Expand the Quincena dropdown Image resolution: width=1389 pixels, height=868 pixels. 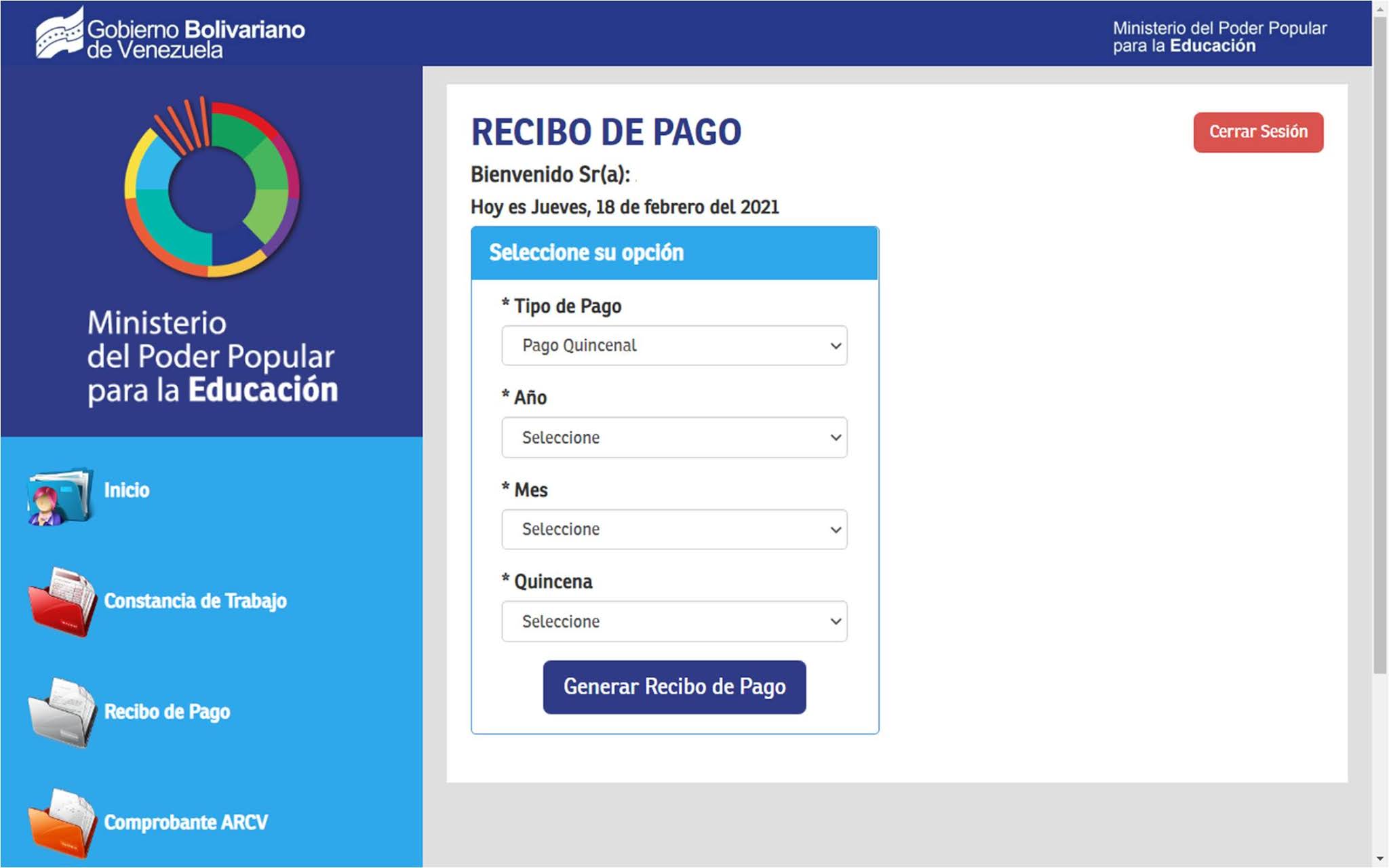point(674,621)
